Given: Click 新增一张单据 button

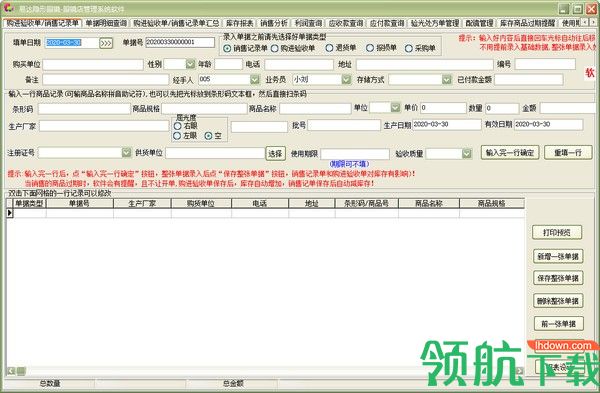Looking at the screenshot, I should pyautogui.click(x=558, y=256).
